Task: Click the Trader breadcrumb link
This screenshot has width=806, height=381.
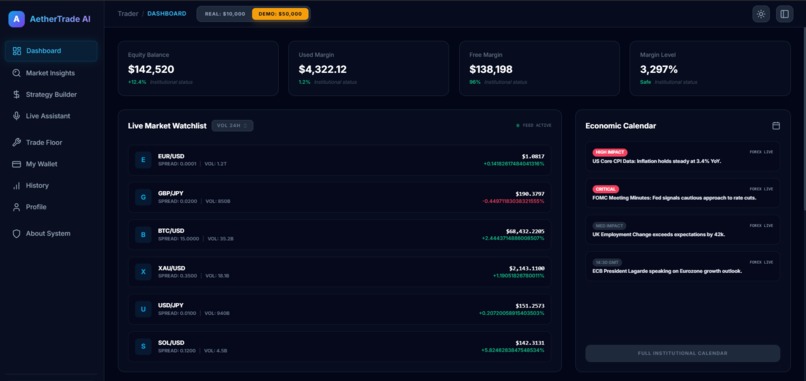Action: pyautogui.click(x=128, y=14)
